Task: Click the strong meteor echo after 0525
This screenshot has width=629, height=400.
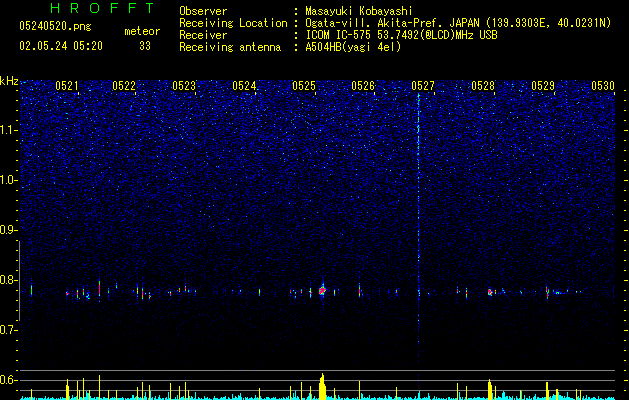Action: click(x=322, y=290)
